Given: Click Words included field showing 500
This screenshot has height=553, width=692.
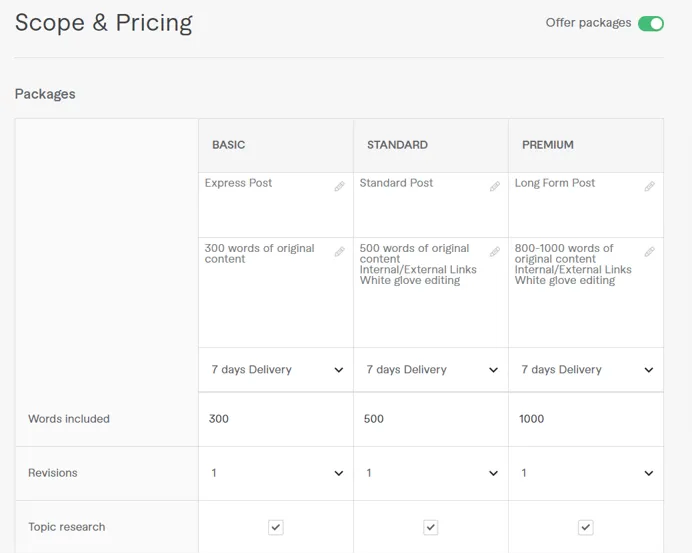Looking at the screenshot, I should point(431,419).
